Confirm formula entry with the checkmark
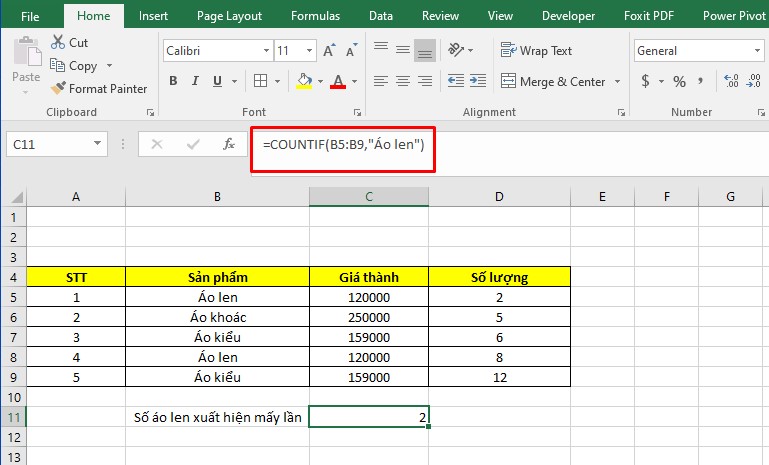 point(193,144)
